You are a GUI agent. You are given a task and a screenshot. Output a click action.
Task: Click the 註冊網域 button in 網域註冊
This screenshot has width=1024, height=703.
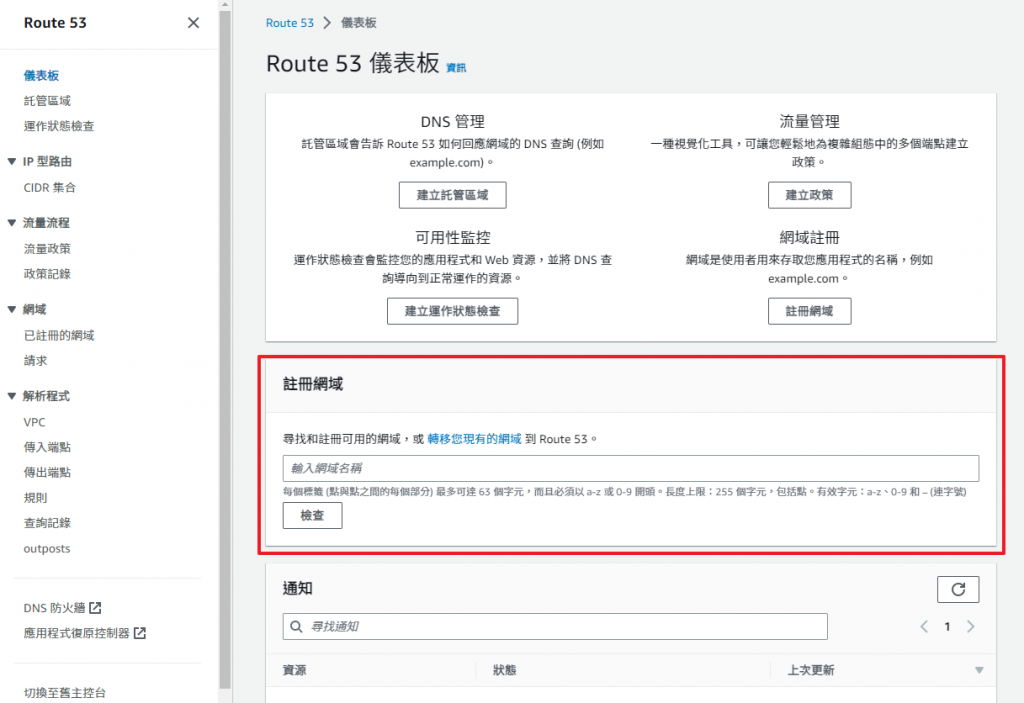pos(809,311)
